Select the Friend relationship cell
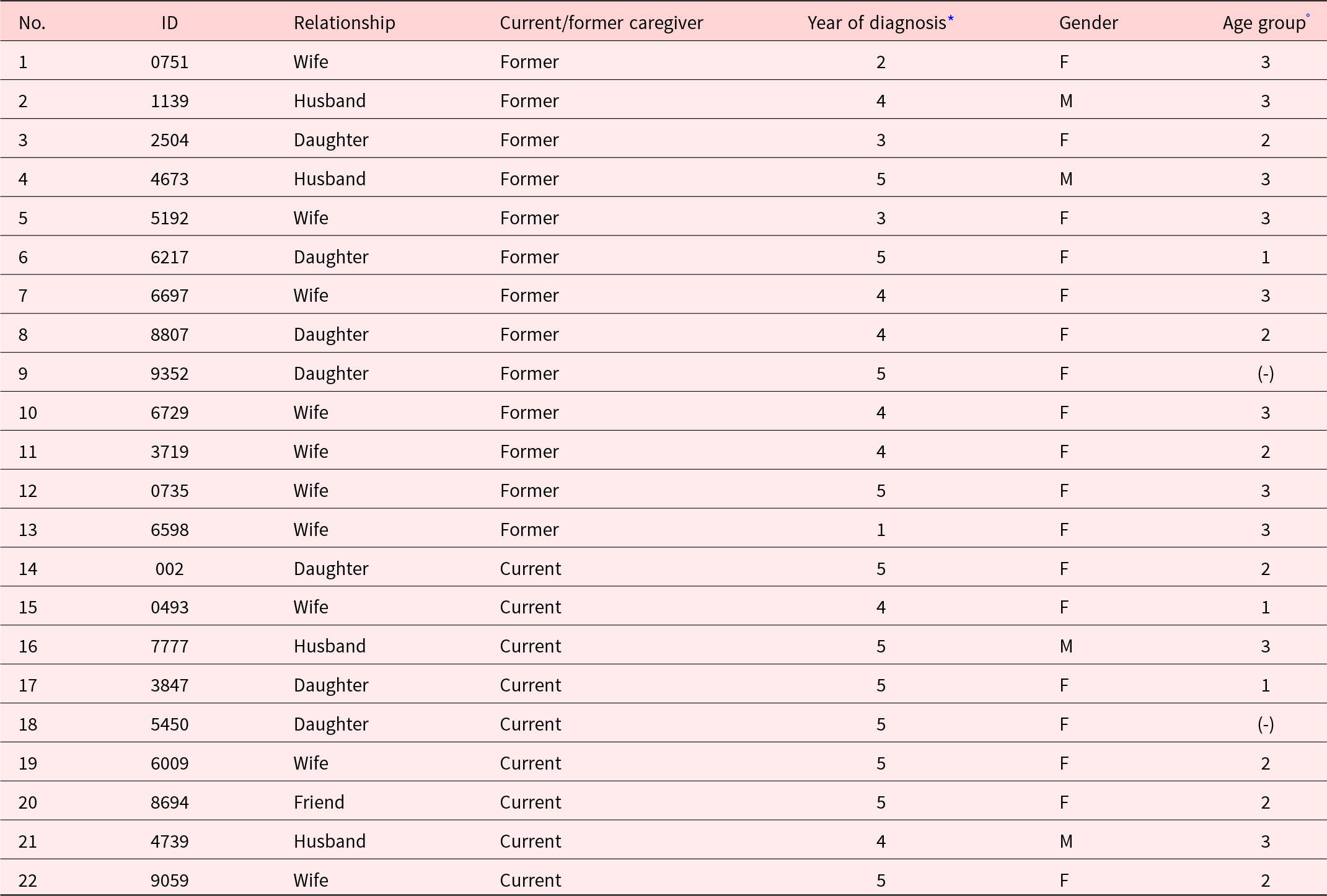 tap(319, 802)
